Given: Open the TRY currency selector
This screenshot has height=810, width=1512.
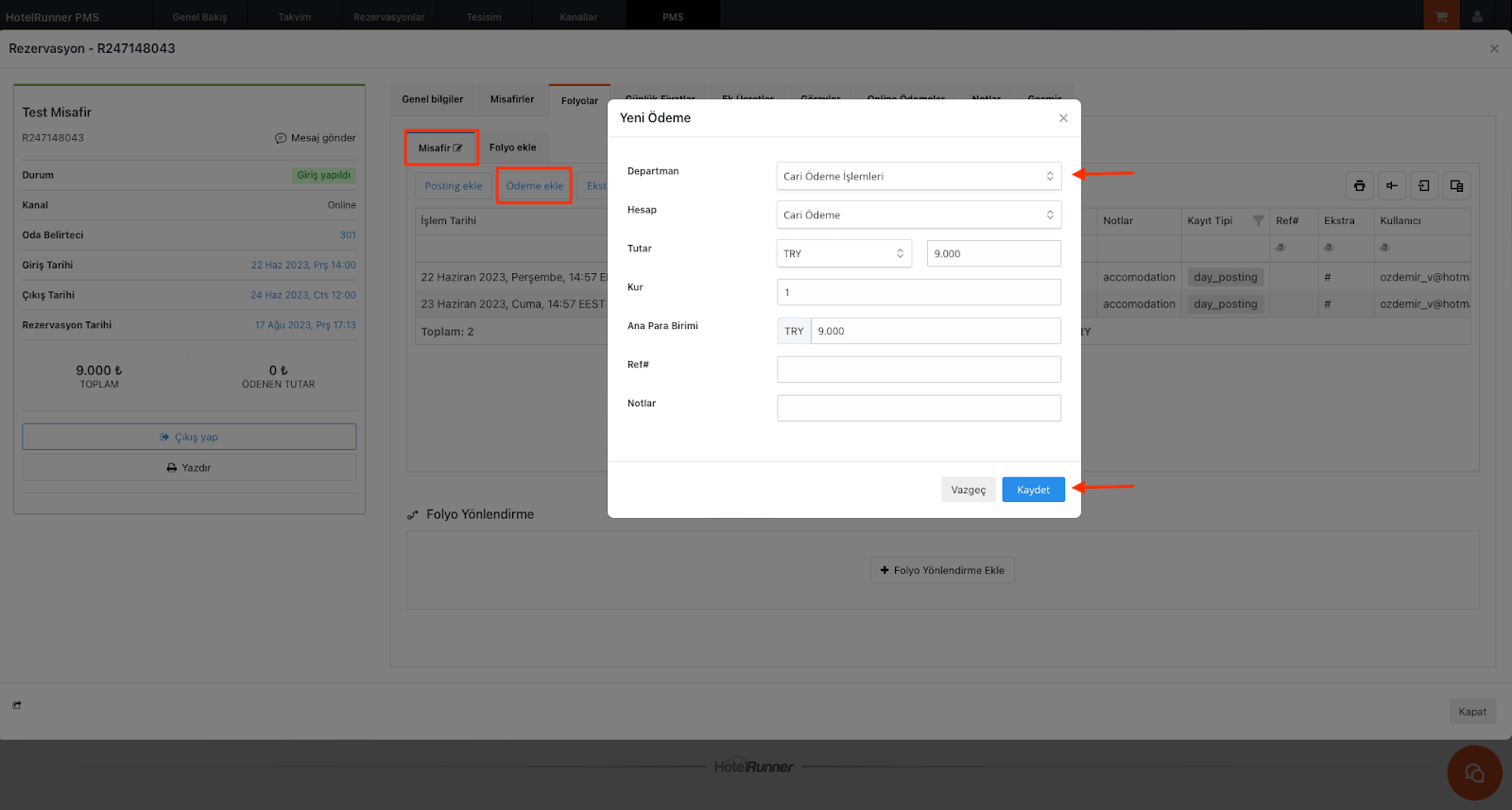Looking at the screenshot, I should tap(844, 254).
